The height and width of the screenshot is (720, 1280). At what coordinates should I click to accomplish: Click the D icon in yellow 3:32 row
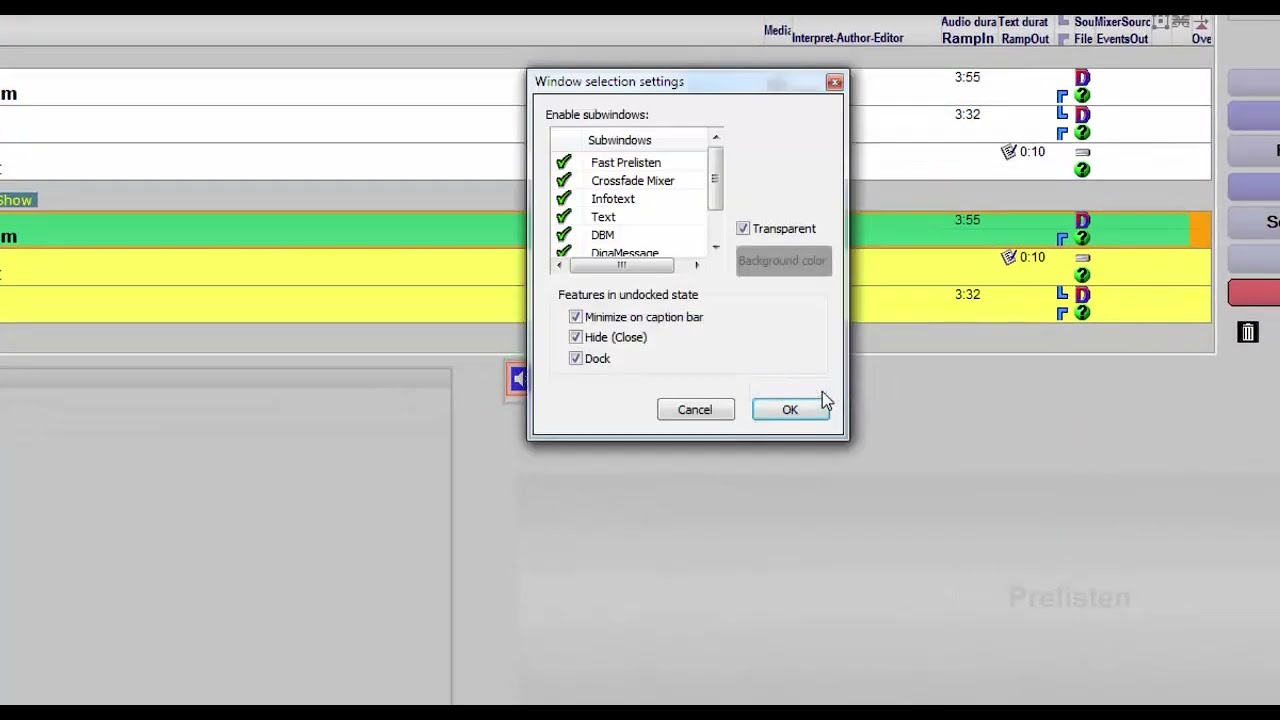point(1082,295)
